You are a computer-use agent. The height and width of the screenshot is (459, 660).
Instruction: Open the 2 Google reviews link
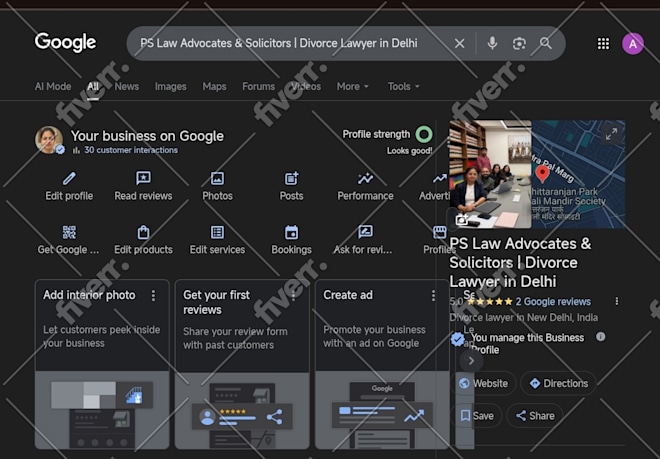click(553, 302)
